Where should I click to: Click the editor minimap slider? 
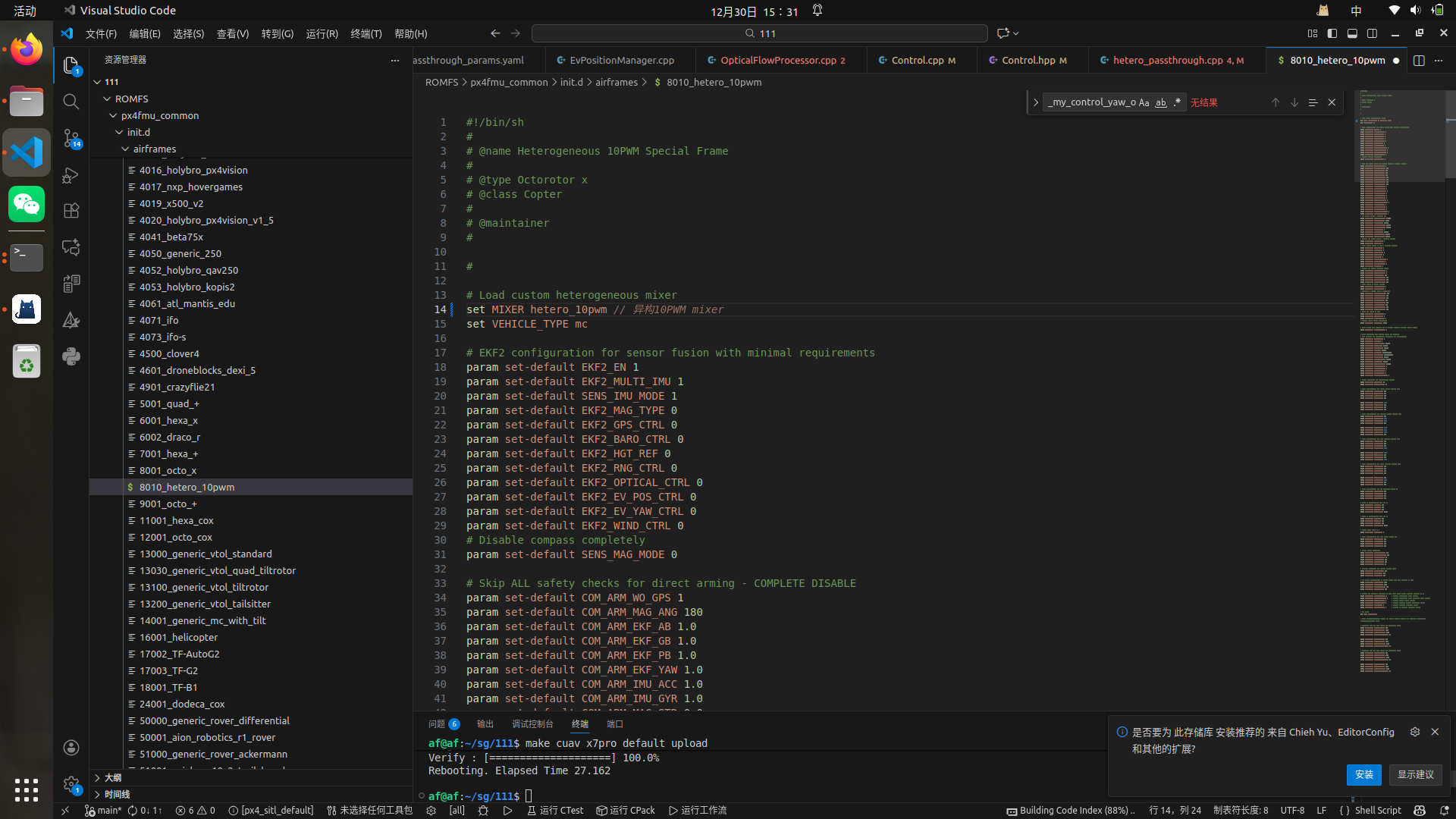click(1399, 136)
